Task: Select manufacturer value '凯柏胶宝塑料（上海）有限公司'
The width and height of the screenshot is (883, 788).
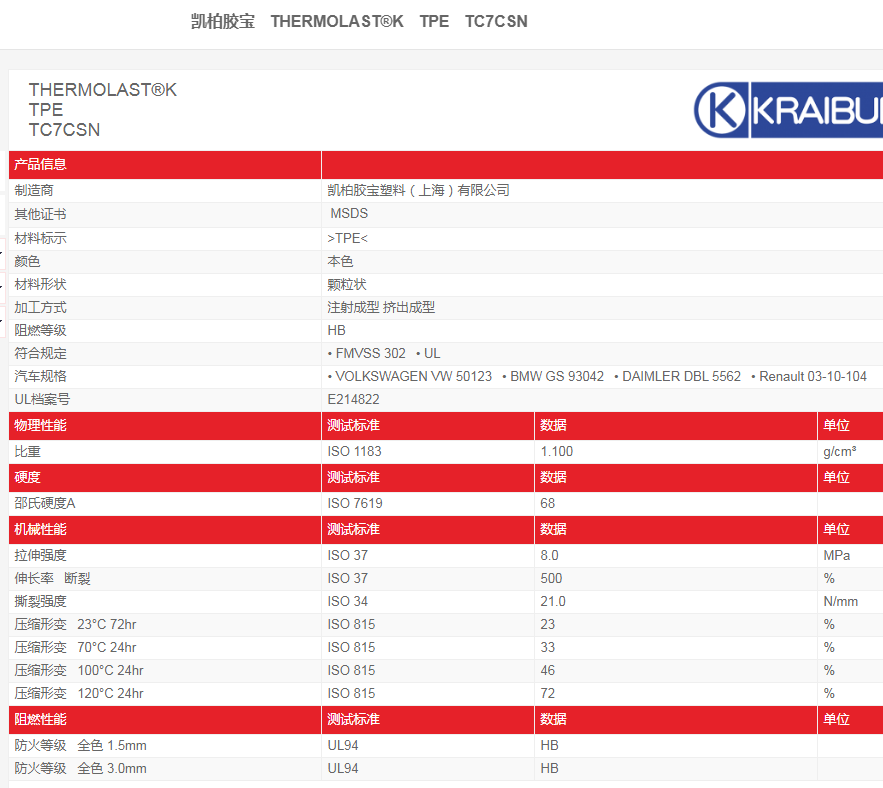Action: pos(418,190)
